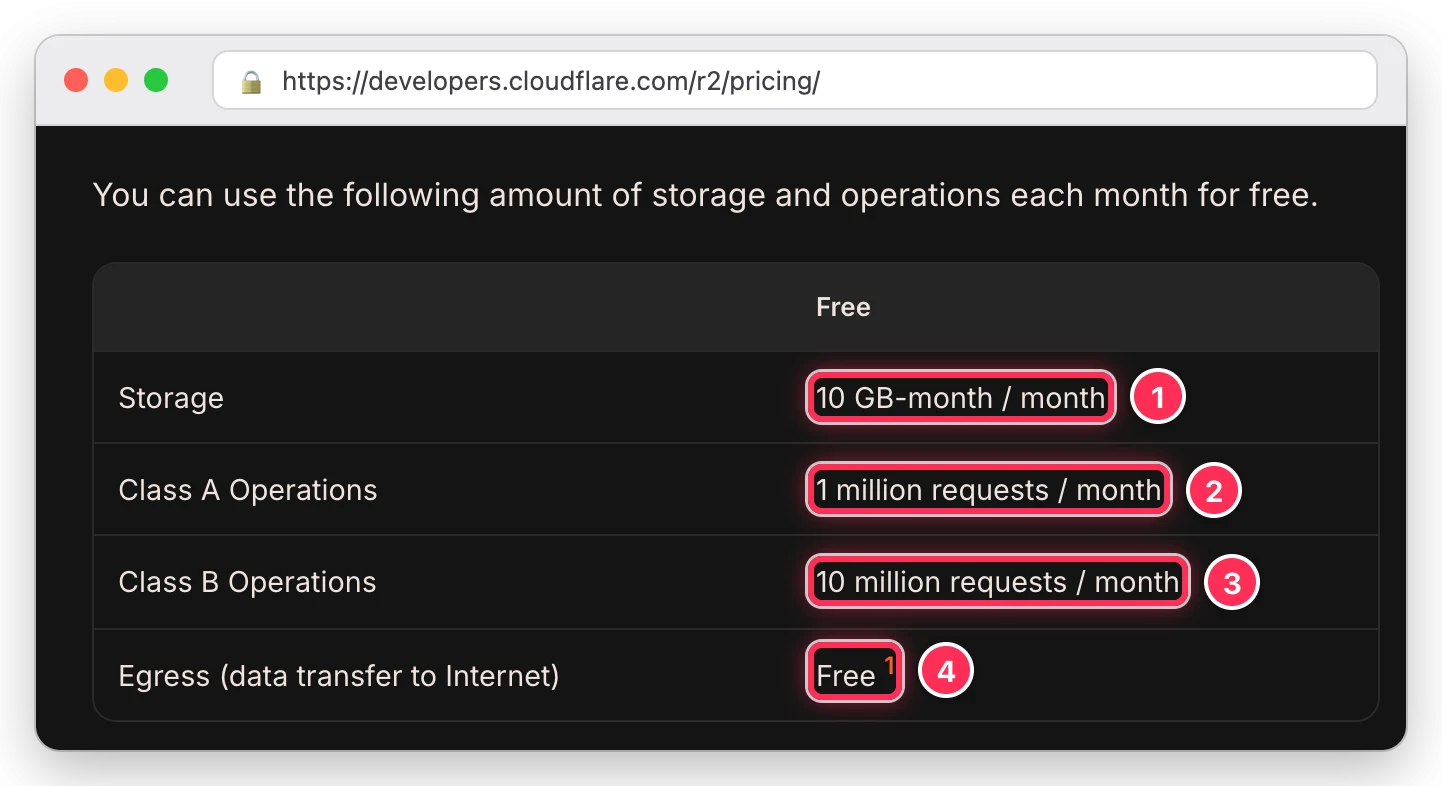Click the red close window button

tap(76, 80)
